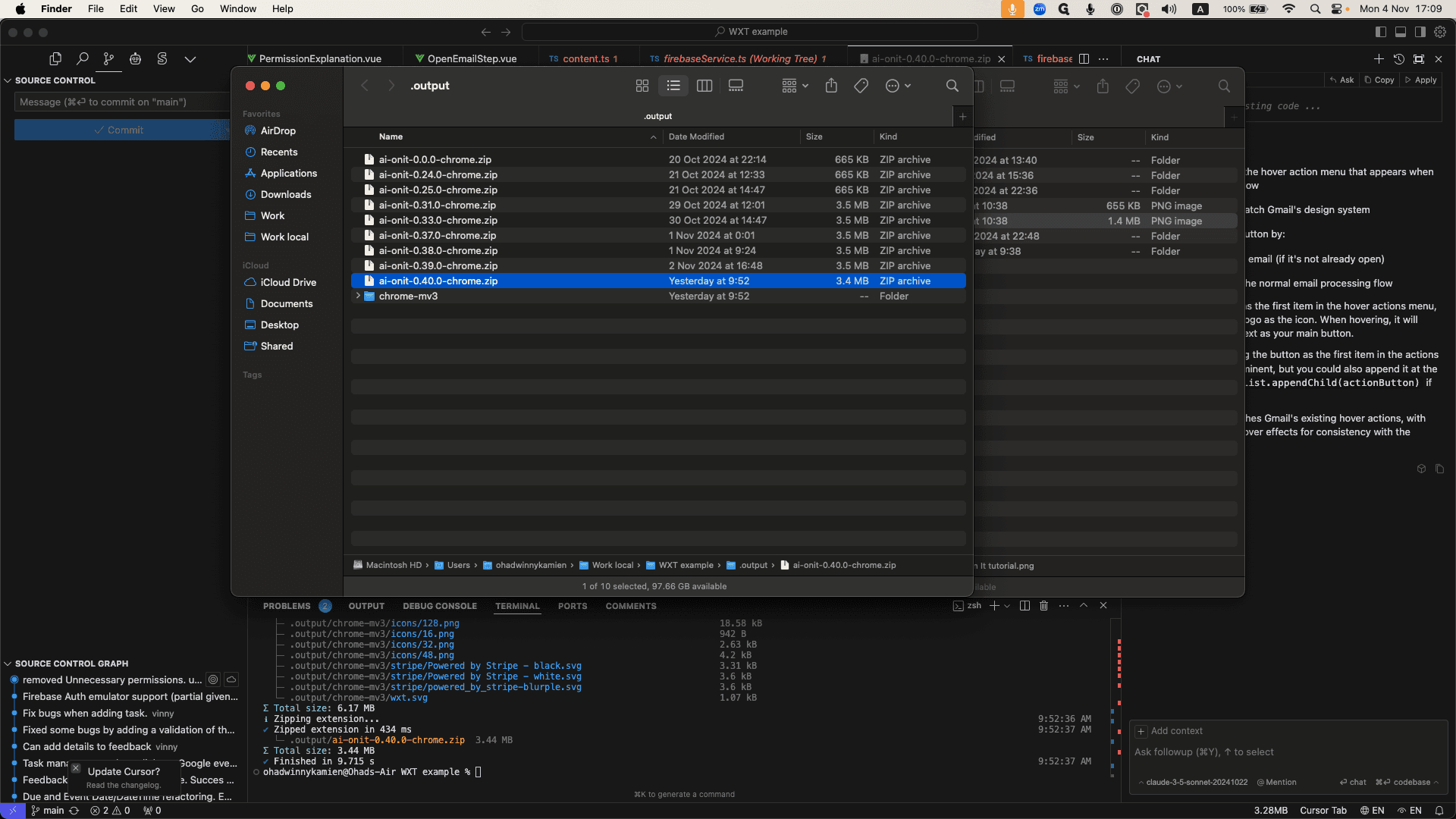Toggle secondary sidebar layout button

pos(1420,32)
